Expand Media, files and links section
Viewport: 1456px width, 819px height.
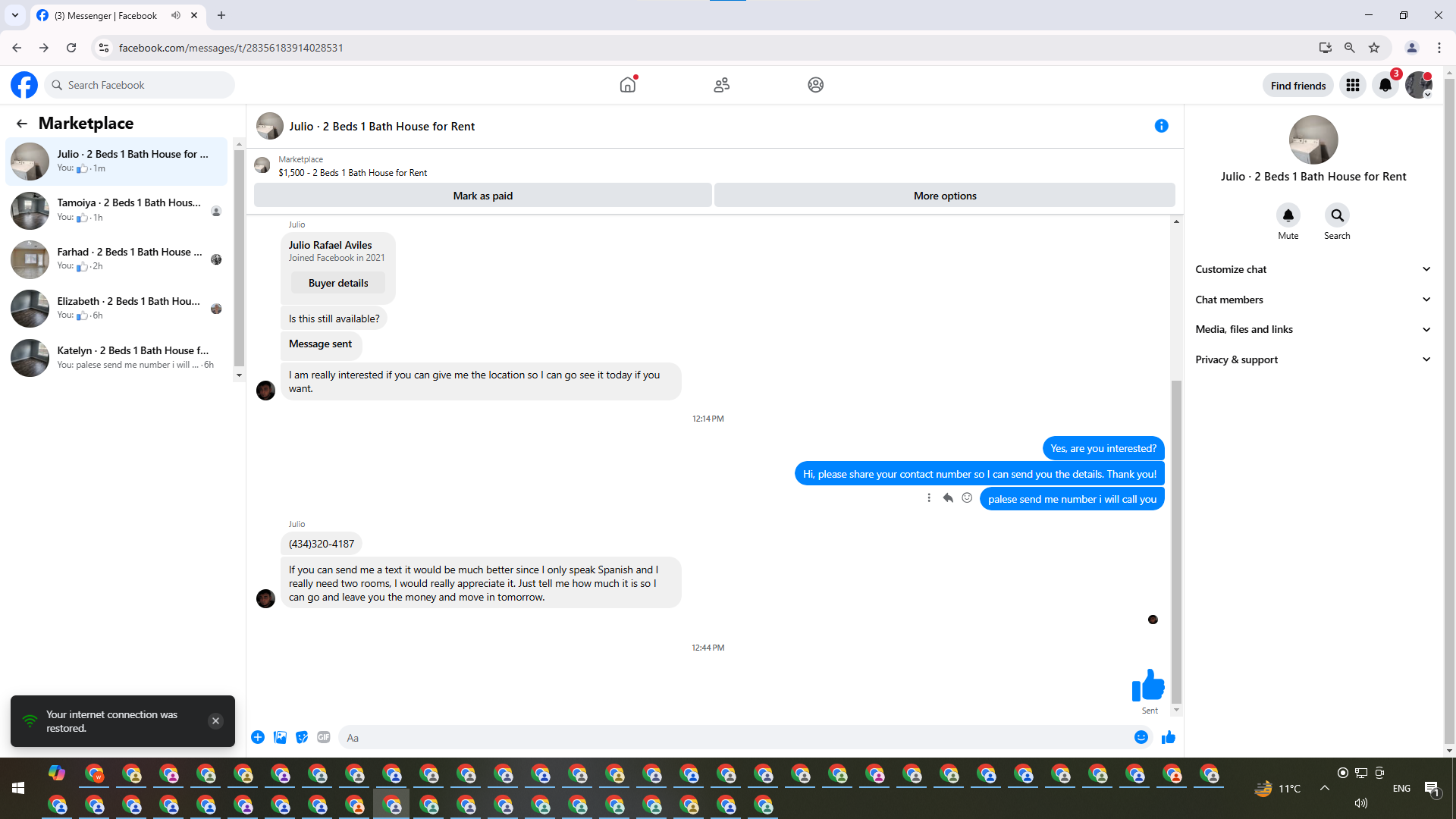click(1313, 329)
